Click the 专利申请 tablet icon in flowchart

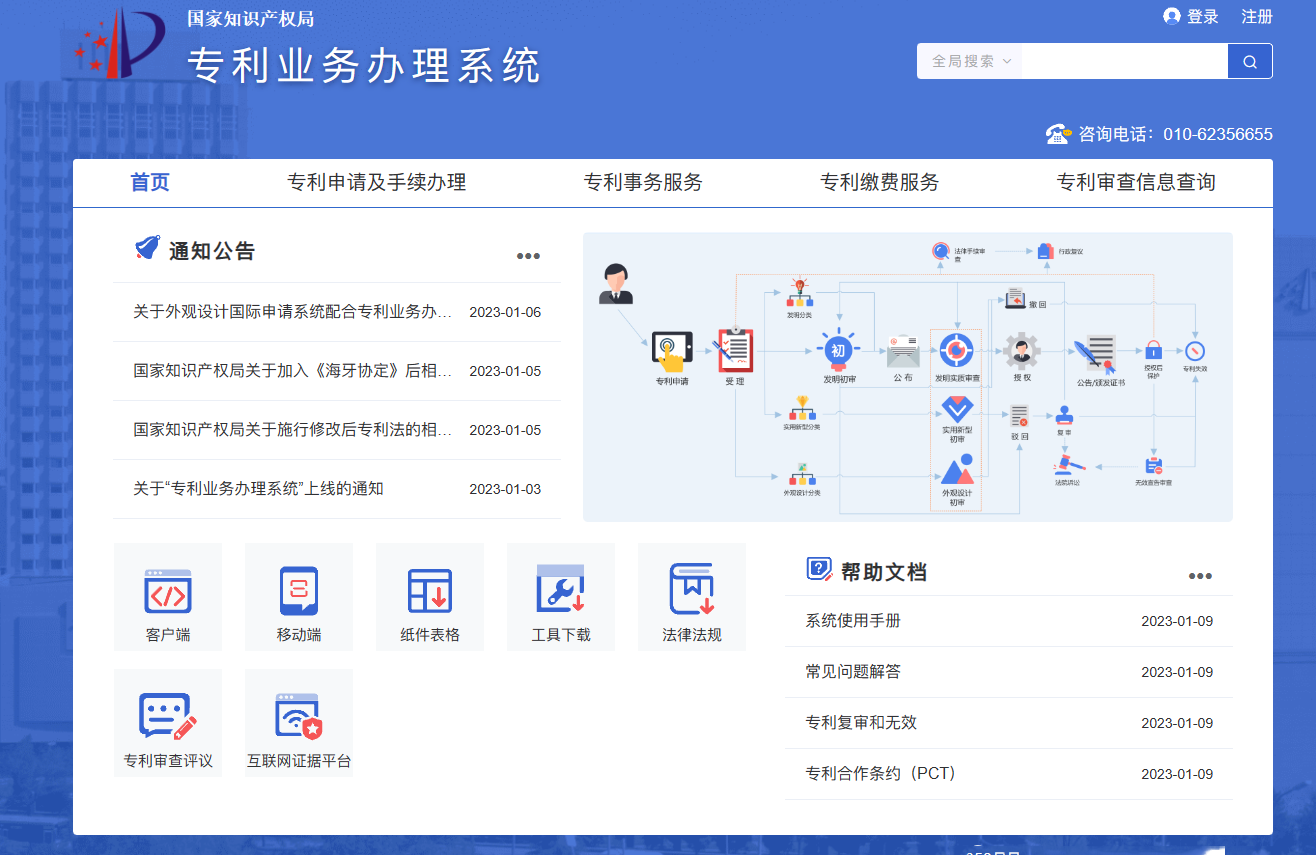click(672, 352)
